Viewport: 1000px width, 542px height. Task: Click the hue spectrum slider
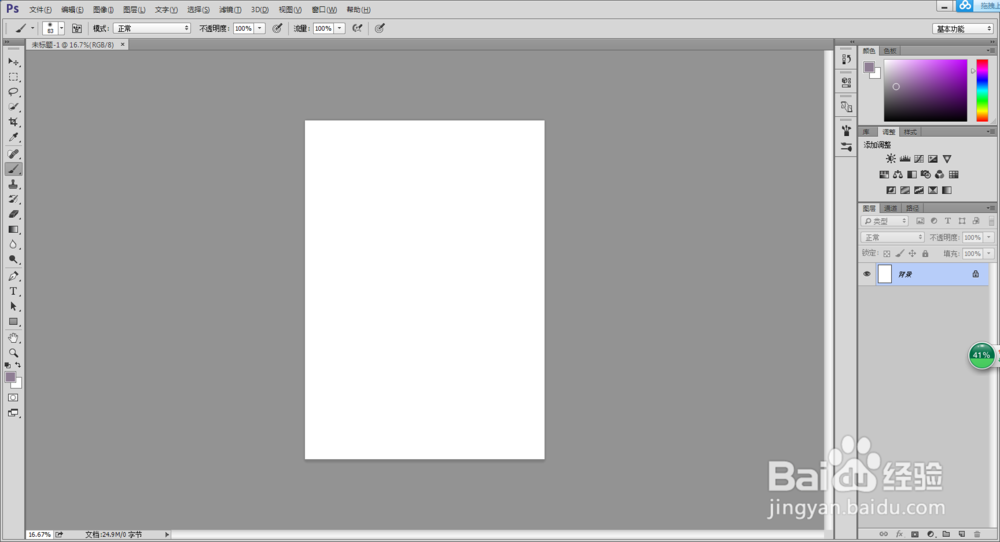pyautogui.click(x=982, y=91)
